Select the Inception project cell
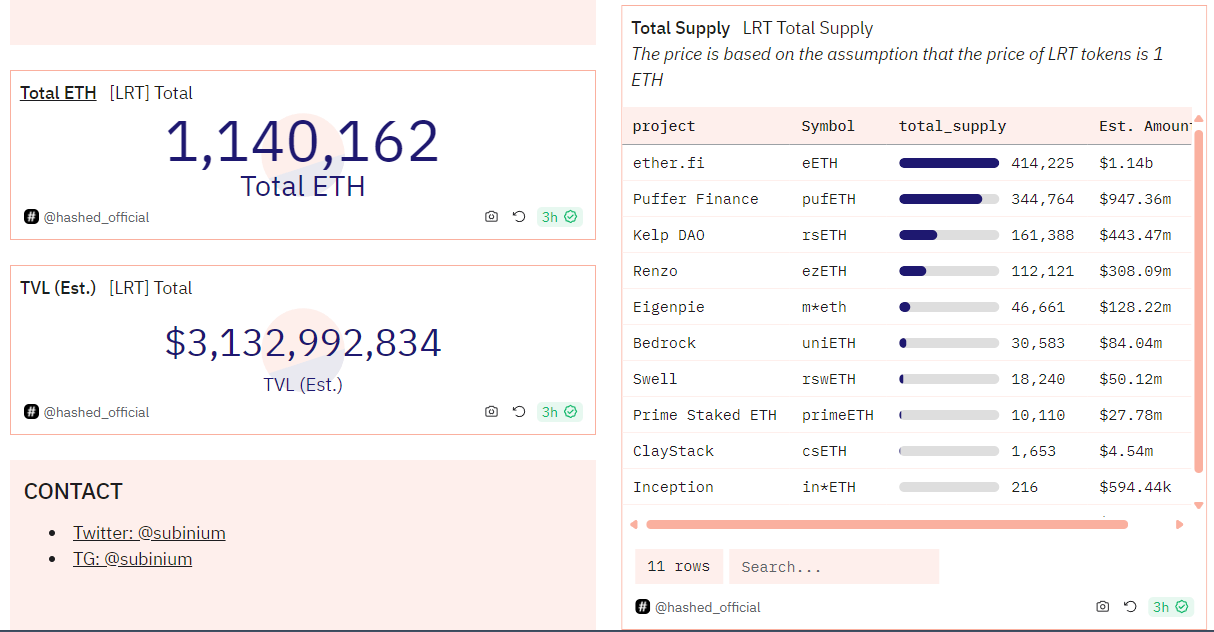 [673, 487]
